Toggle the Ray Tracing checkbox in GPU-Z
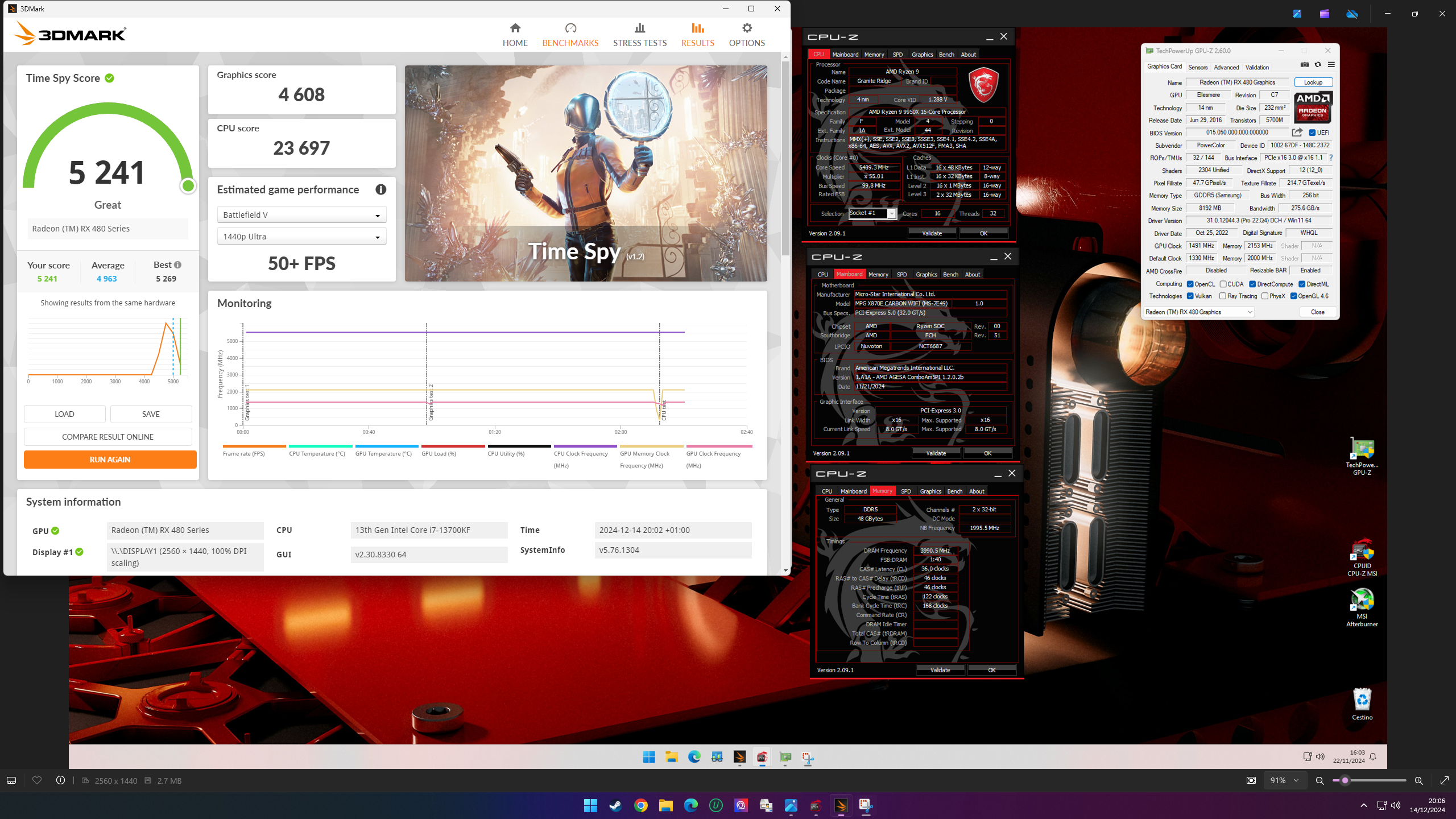1456x819 pixels. pos(1223,296)
